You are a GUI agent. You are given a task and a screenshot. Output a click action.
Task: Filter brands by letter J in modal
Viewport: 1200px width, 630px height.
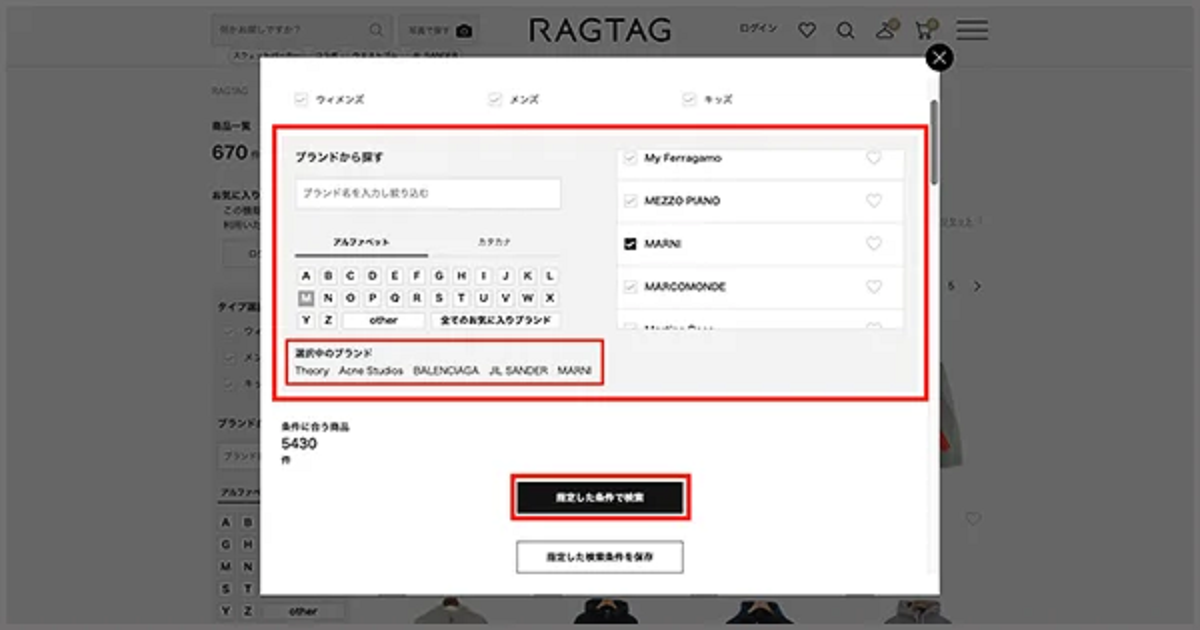point(506,276)
